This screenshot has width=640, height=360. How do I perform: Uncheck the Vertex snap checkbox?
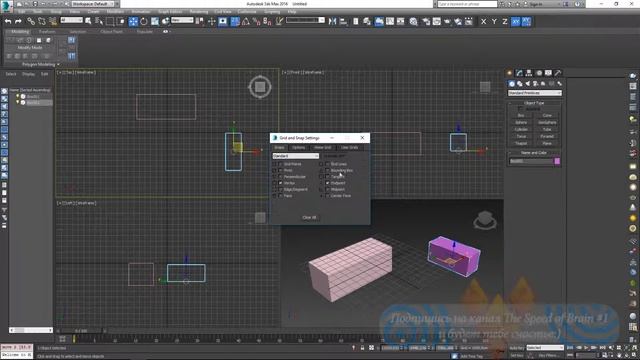280,183
